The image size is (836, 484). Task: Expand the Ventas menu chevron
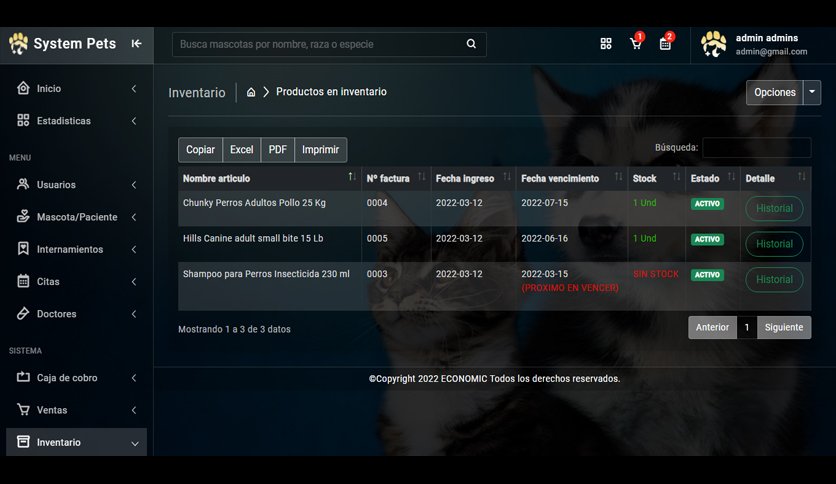tap(134, 410)
